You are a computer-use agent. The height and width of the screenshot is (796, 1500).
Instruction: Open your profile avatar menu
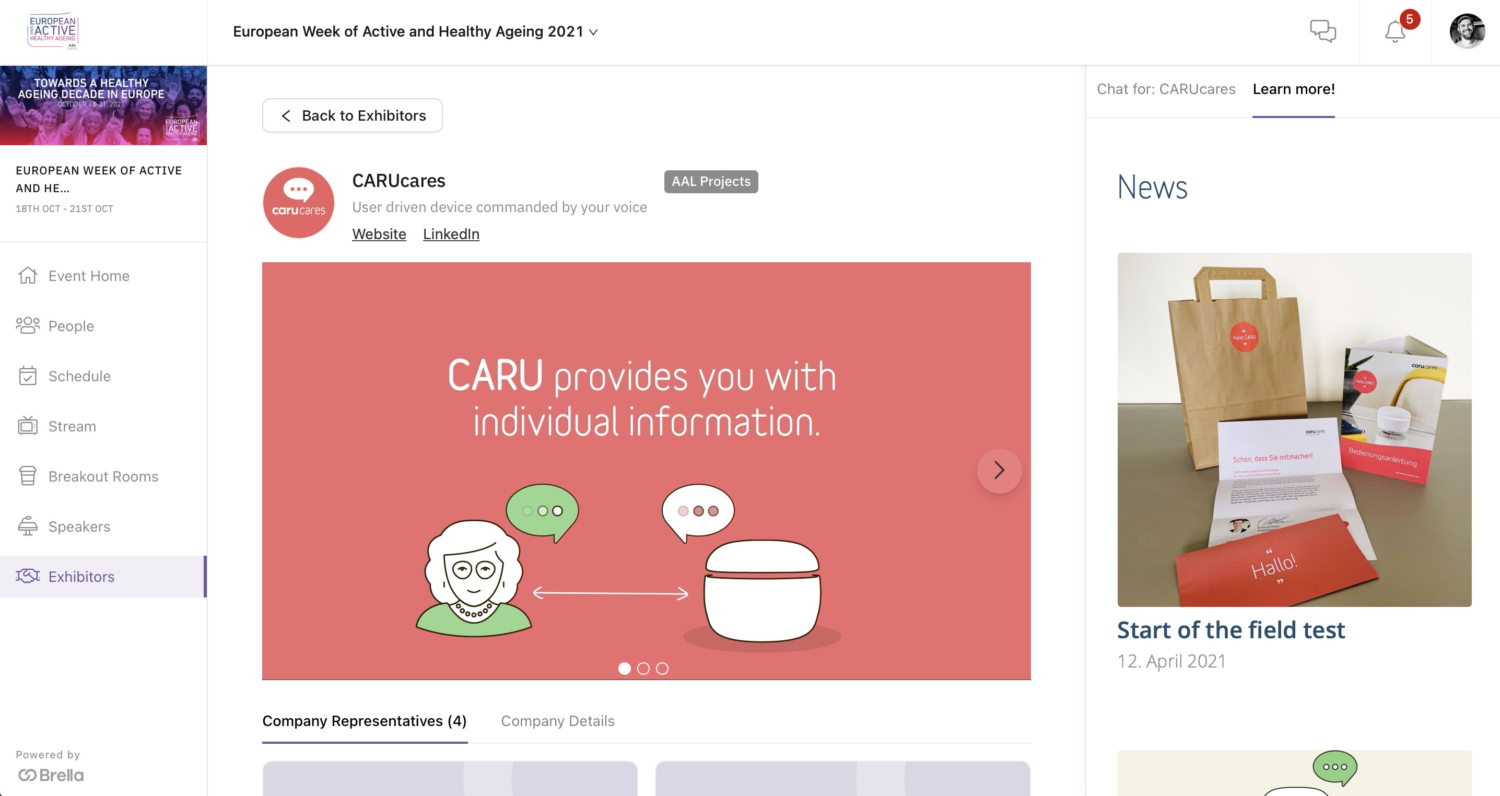1466,31
